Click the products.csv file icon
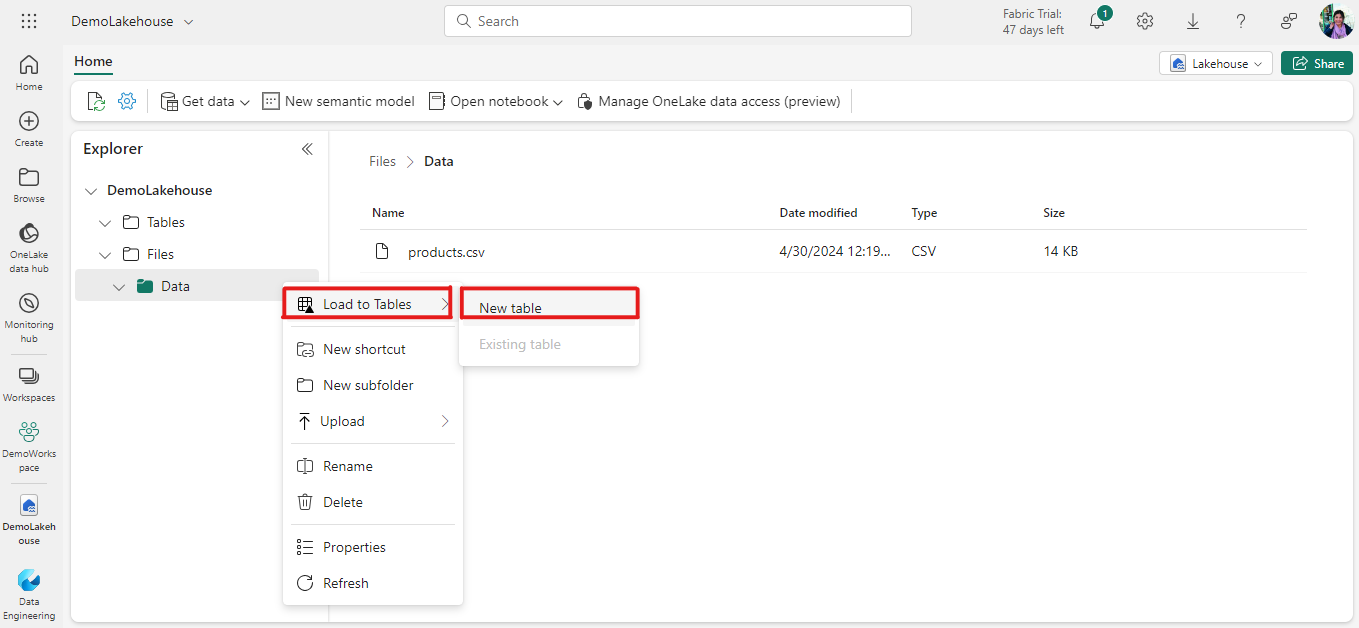 click(x=382, y=251)
